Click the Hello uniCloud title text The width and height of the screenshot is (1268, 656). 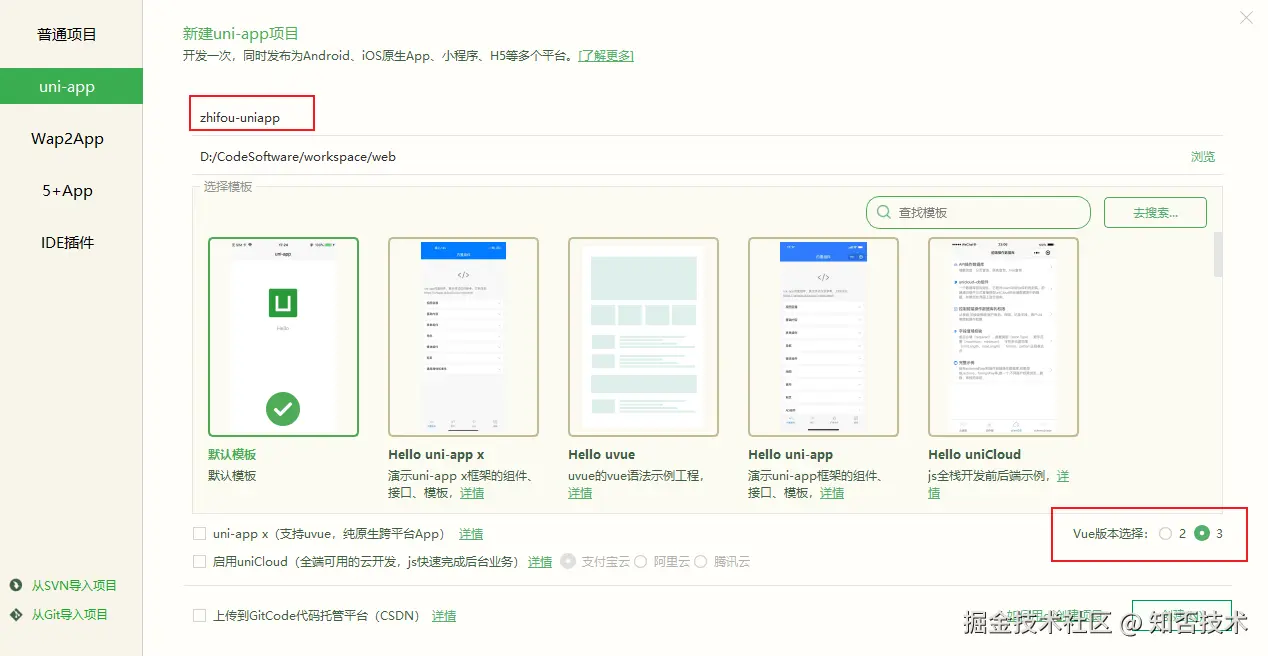pyautogui.click(x=975, y=455)
